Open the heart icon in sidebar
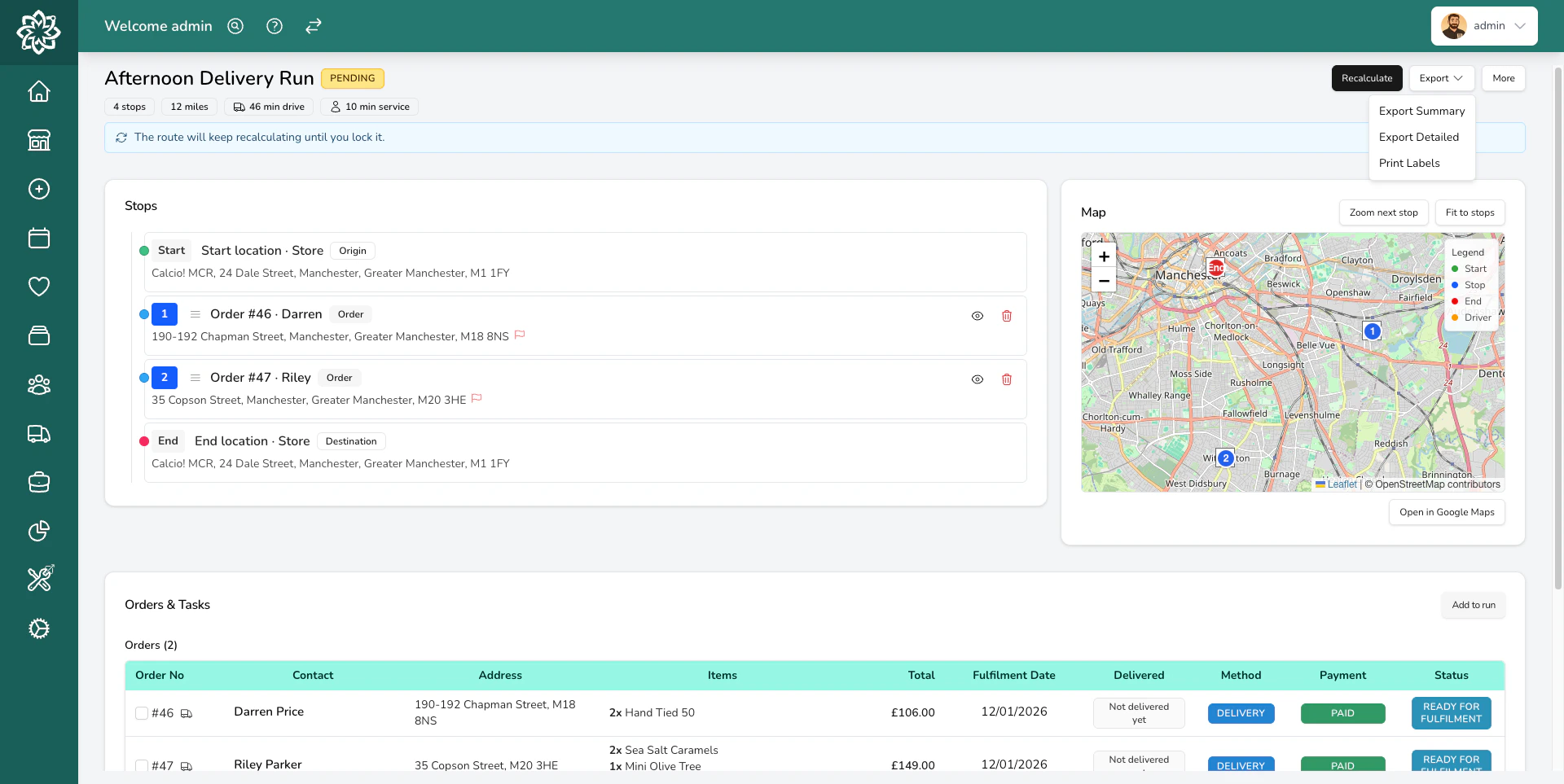The height and width of the screenshot is (784, 1564). click(x=39, y=287)
